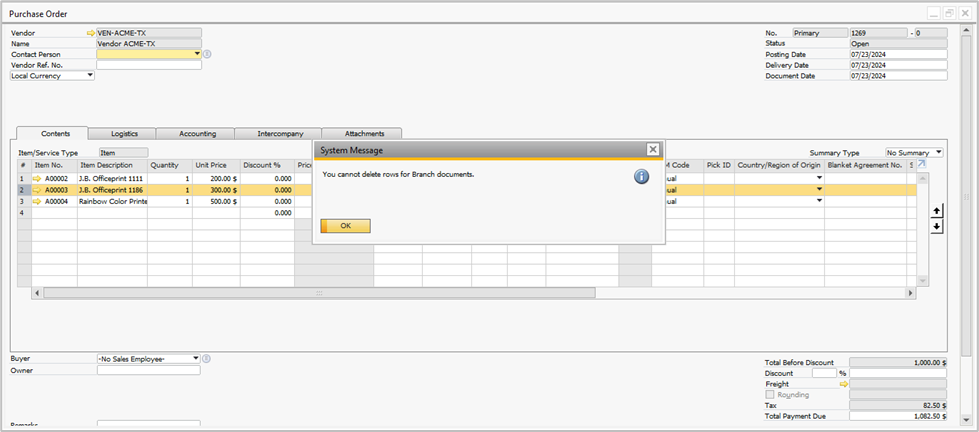979x432 pixels.
Task: Open the Local Currency dropdown
Action: point(90,75)
